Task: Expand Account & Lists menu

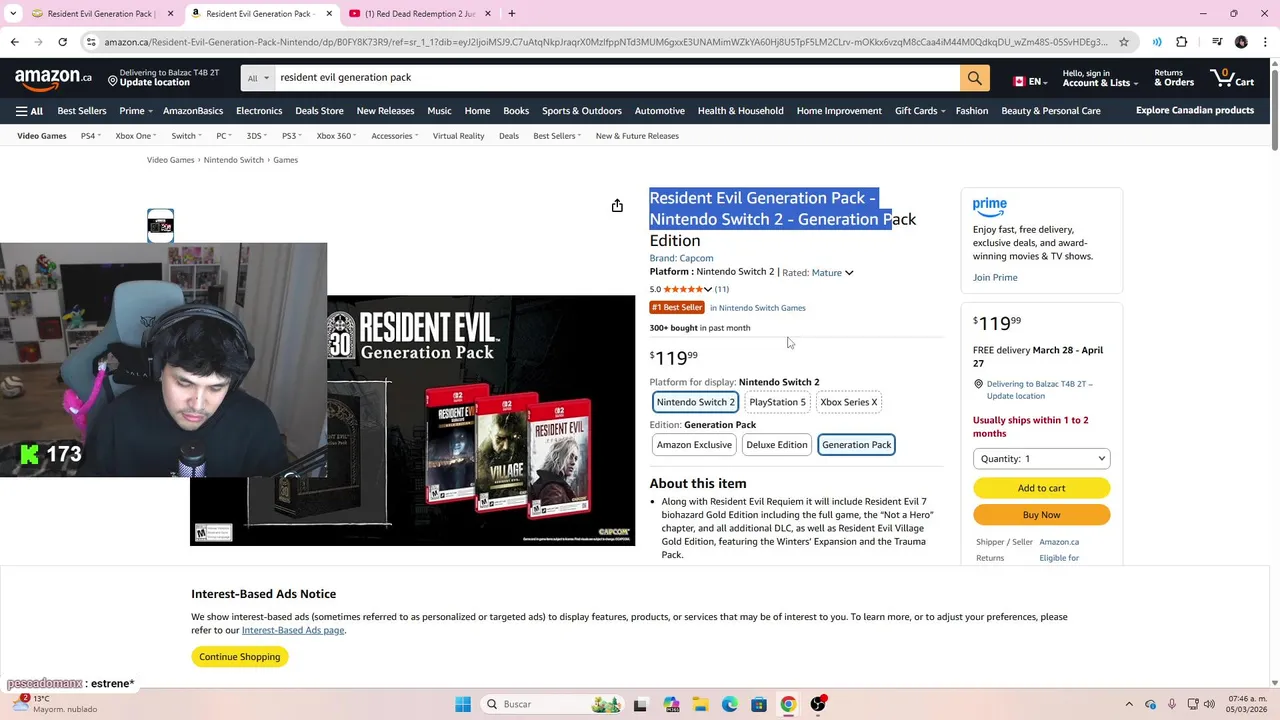Action: point(1100,78)
